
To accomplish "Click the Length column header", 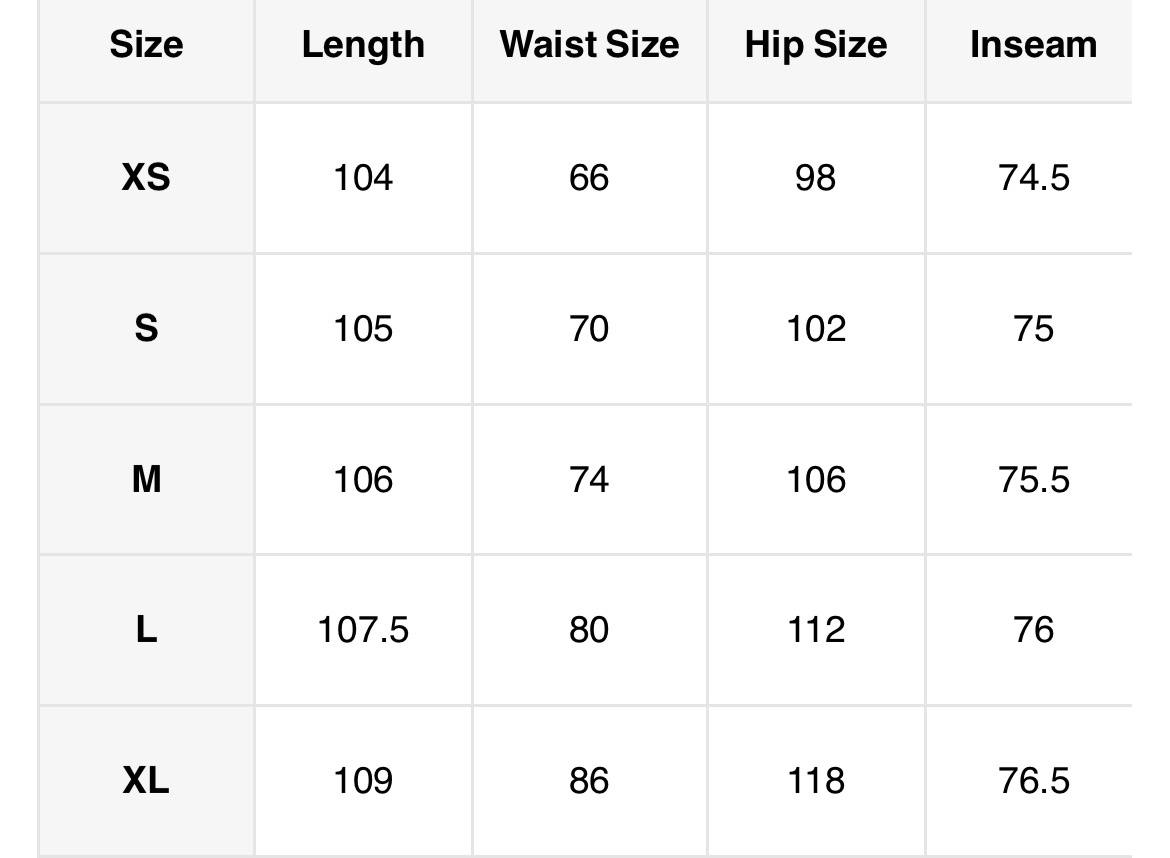I will (363, 45).
